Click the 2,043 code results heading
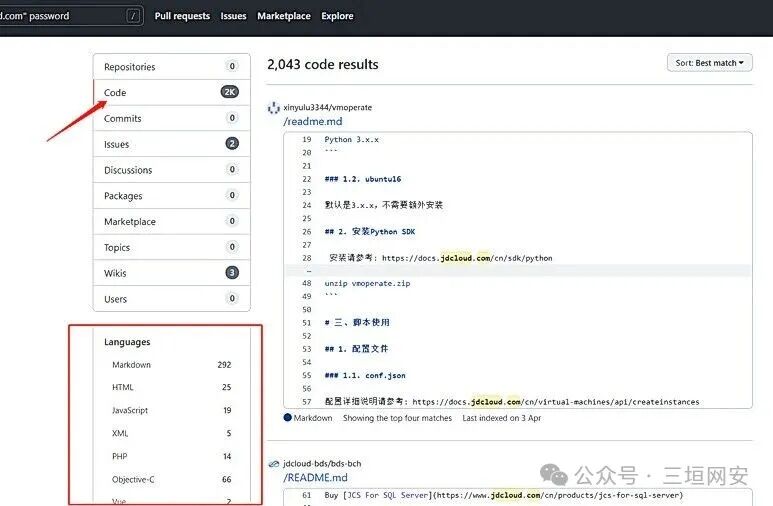This screenshot has height=506, width=773. click(323, 64)
